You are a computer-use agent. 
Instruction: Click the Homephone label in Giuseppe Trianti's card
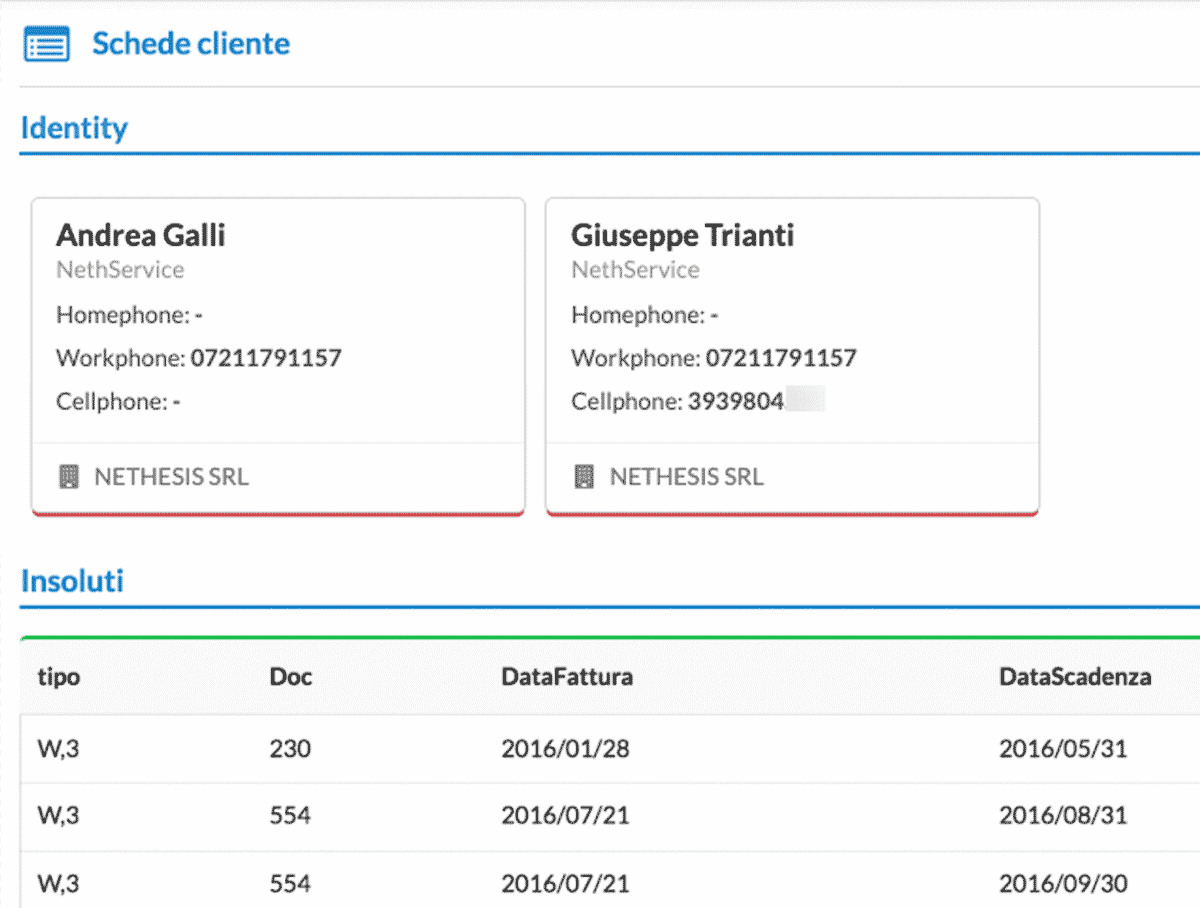(x=638, y=315)
